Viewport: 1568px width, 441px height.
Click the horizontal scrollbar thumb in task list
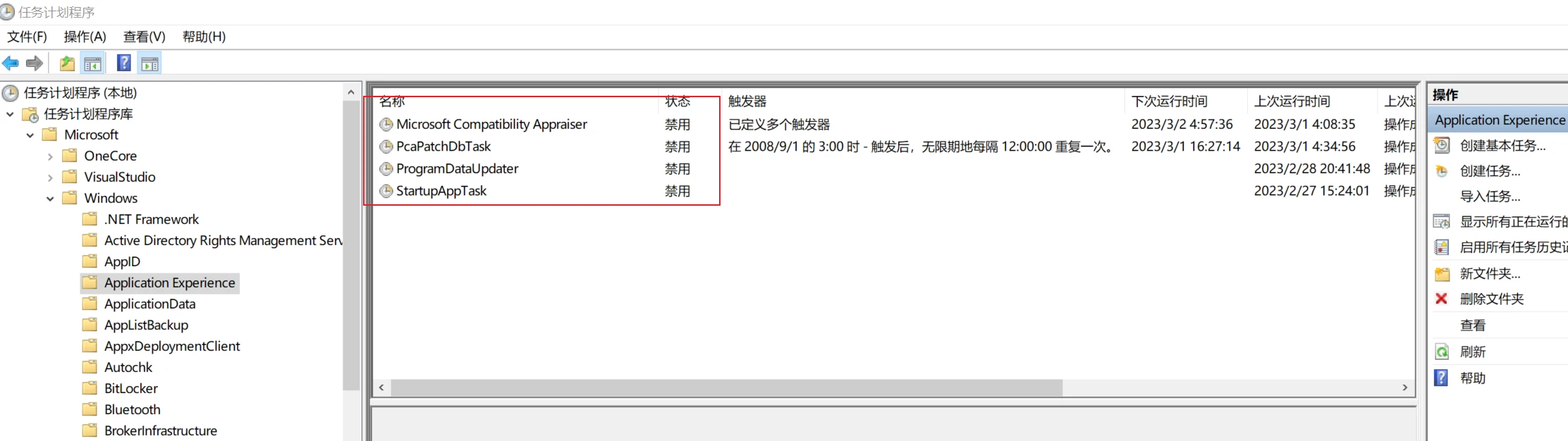[726, 387]
